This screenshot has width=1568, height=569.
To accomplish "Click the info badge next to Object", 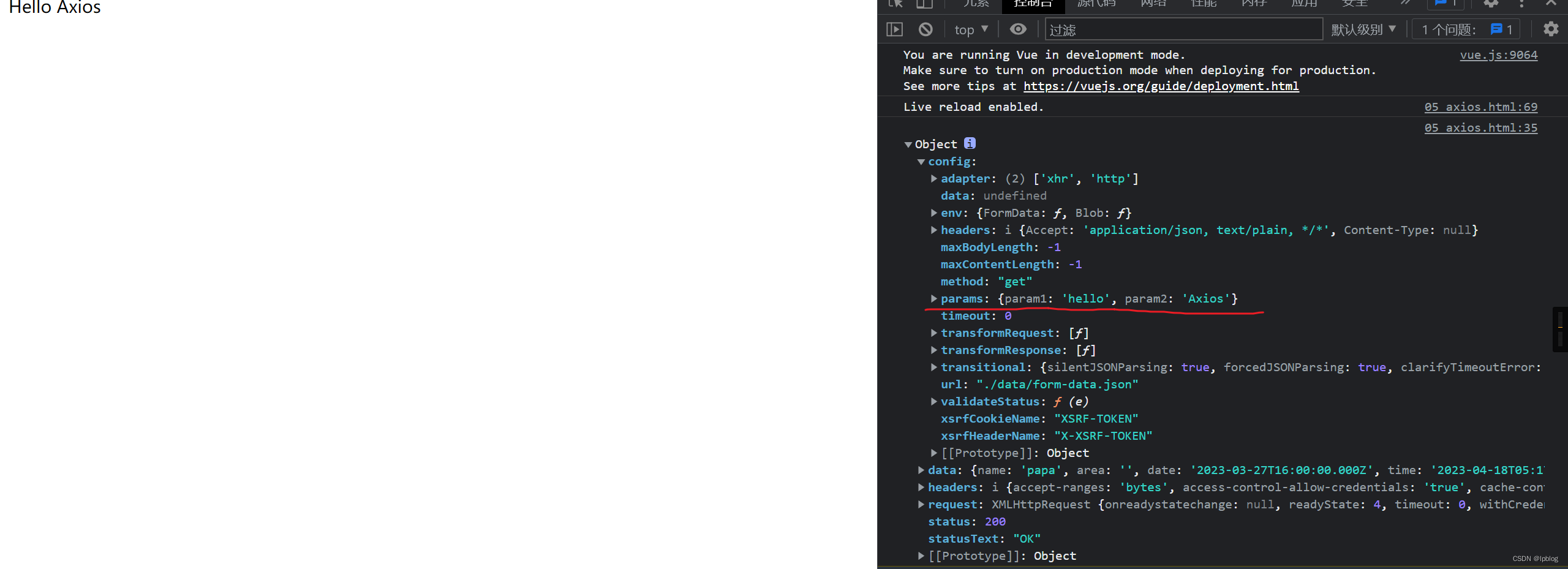I will point(970,143).
